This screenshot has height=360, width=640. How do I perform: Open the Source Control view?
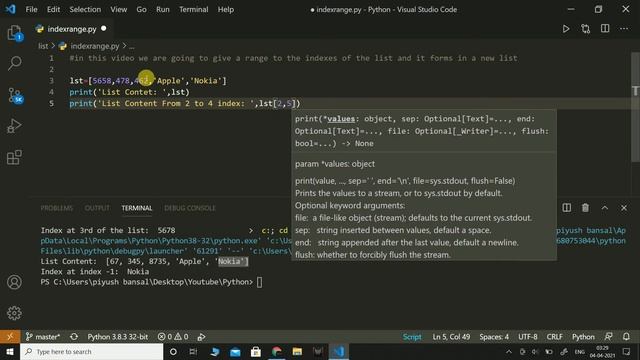coord(15,95)
